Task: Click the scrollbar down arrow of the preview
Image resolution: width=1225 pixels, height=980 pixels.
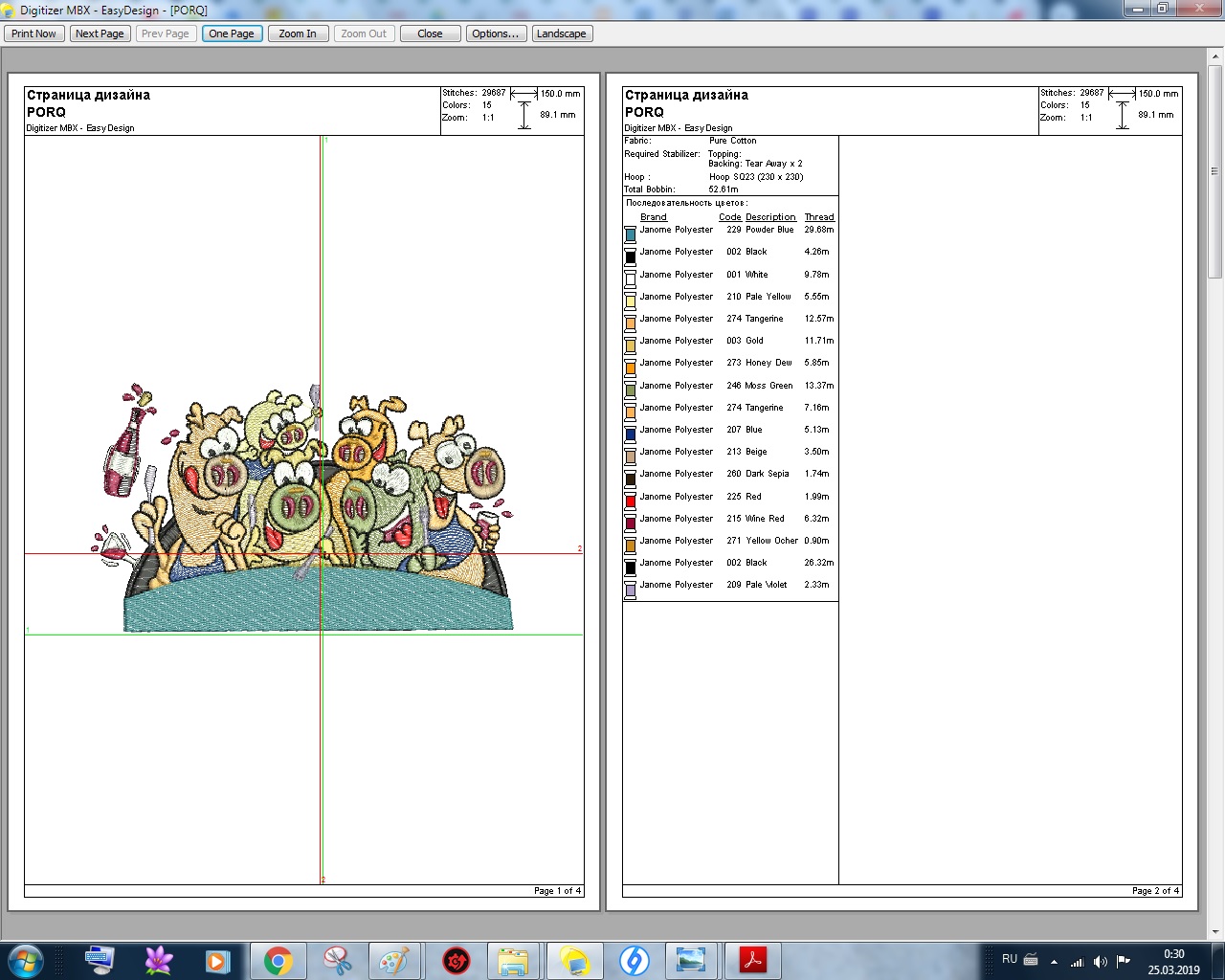Action: [x=1216, y=931]
